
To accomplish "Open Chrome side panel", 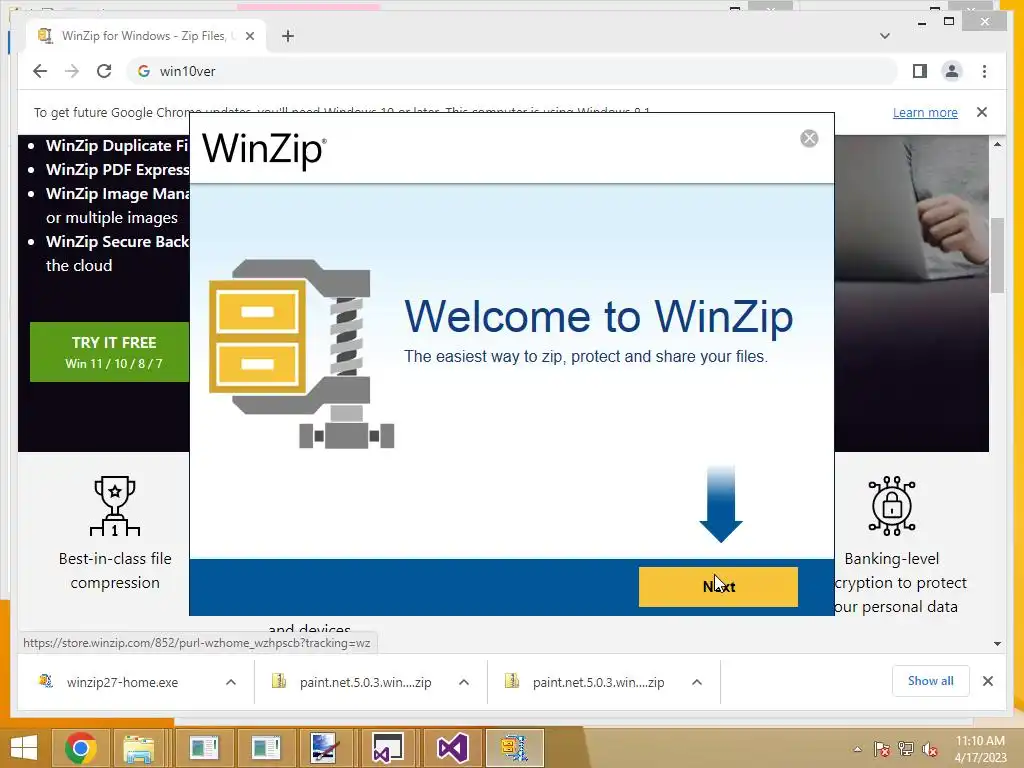I will (920, 71).
